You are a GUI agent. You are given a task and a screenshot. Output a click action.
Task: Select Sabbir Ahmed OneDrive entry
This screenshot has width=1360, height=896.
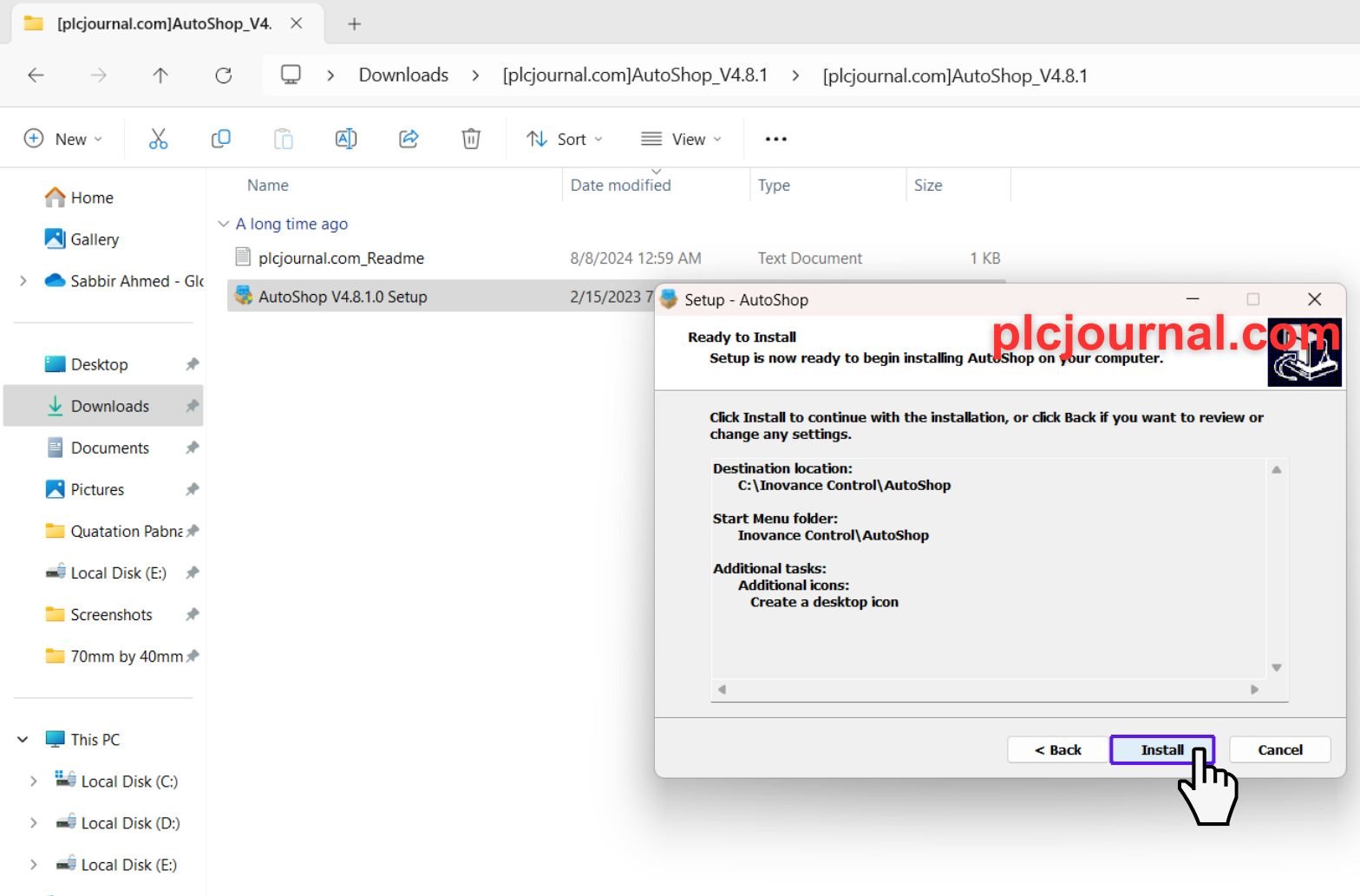(123, 281)
